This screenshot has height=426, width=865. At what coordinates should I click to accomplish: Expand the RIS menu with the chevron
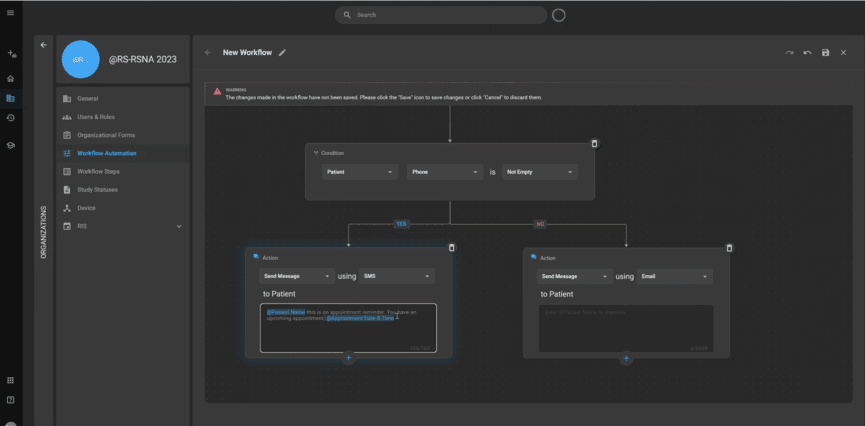pyautogui.click(x=179, y=226)
